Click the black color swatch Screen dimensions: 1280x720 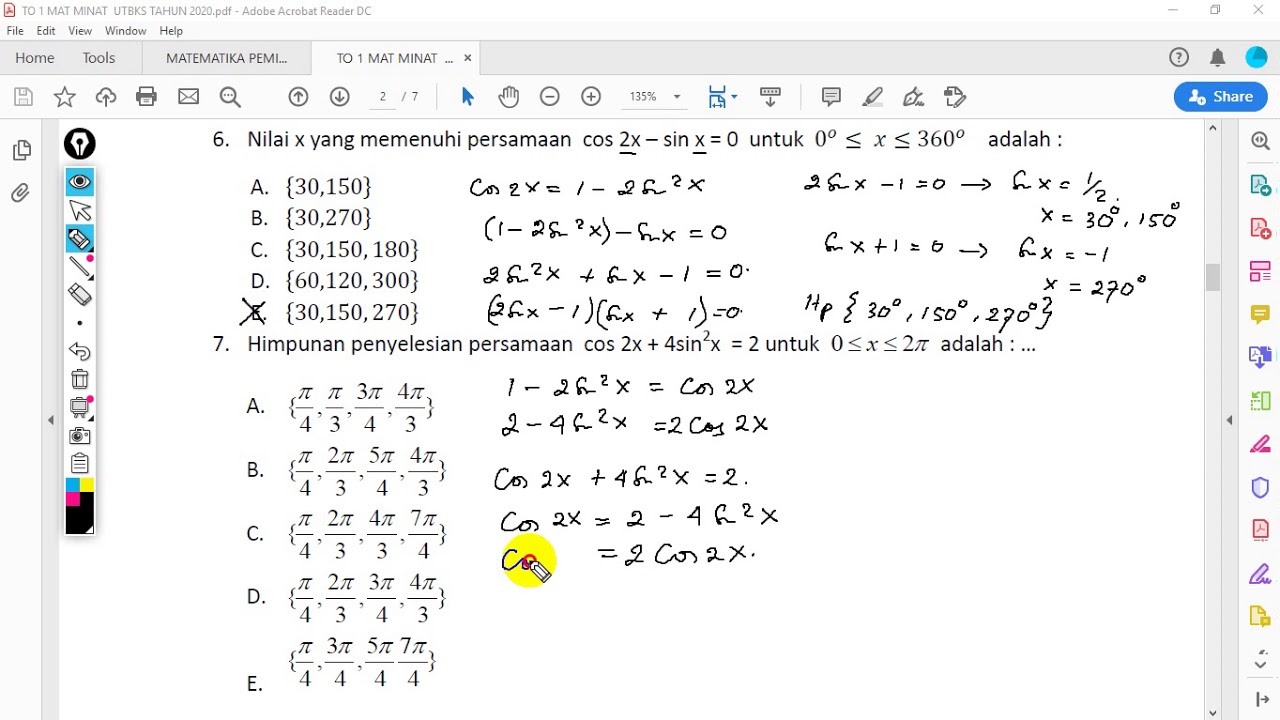[80, 520]
